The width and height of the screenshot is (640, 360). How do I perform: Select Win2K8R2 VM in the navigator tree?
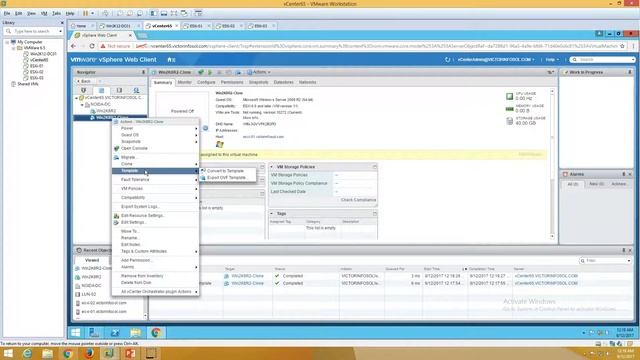point(106,111)
